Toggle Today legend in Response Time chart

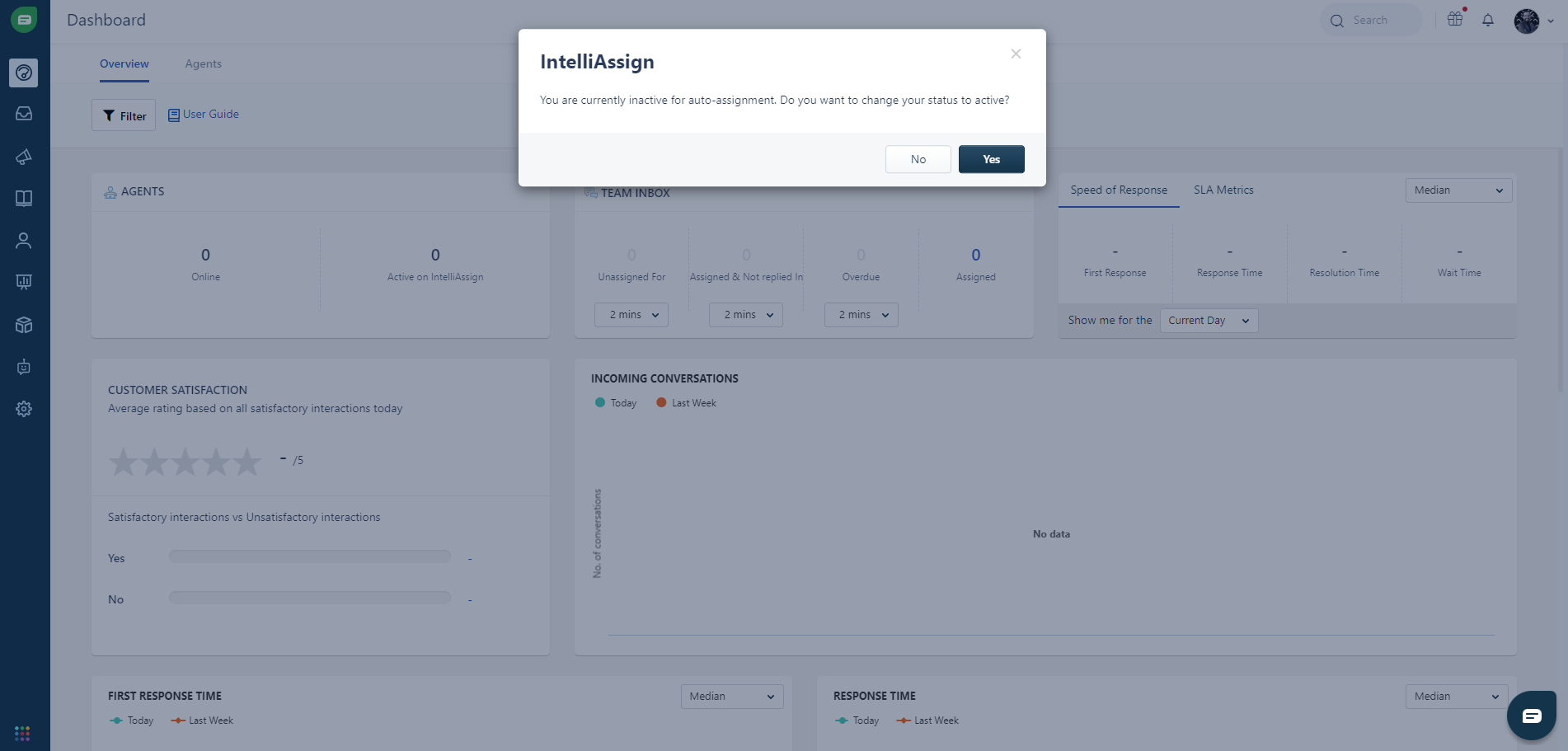click(857, 720)
